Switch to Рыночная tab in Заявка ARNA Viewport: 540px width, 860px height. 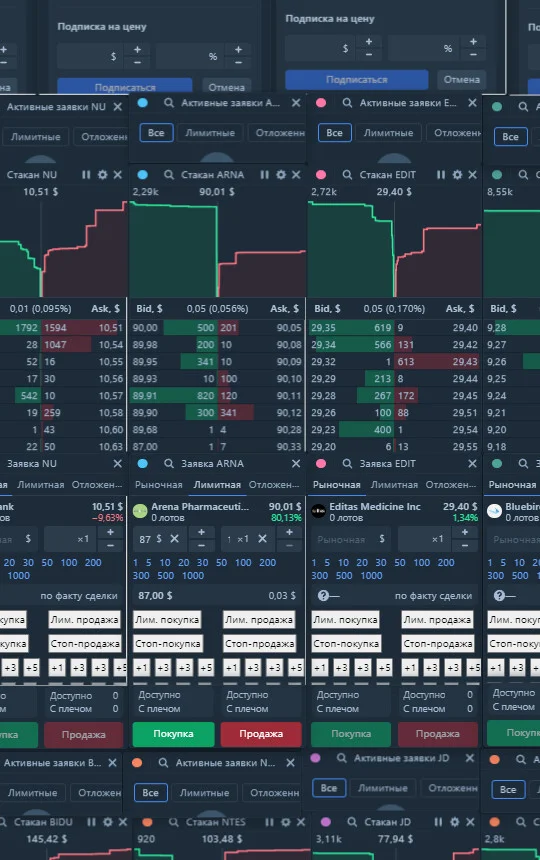158,485
